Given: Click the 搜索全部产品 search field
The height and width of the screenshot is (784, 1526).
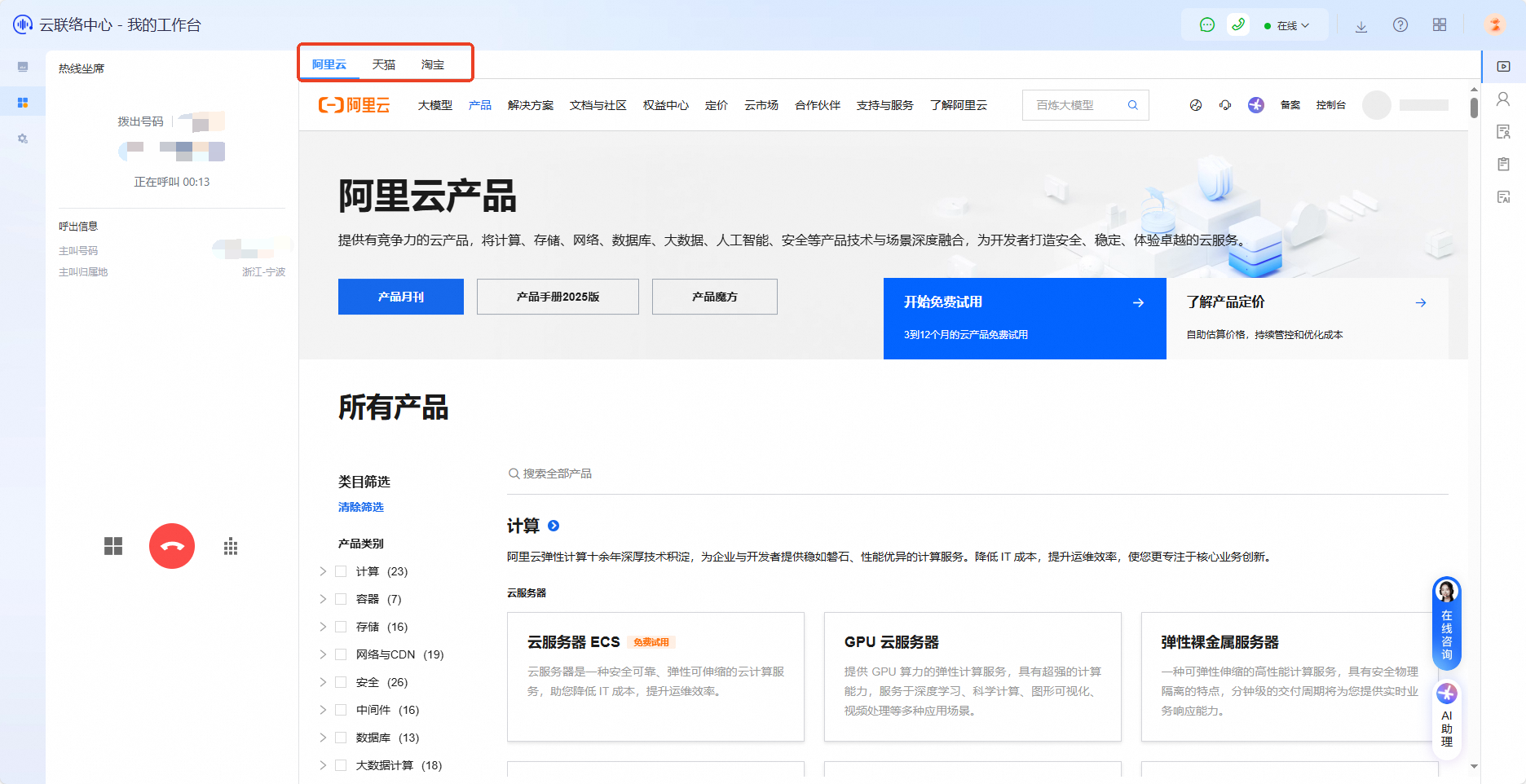Looking at the screenshot, I should [x=977, y=473].
